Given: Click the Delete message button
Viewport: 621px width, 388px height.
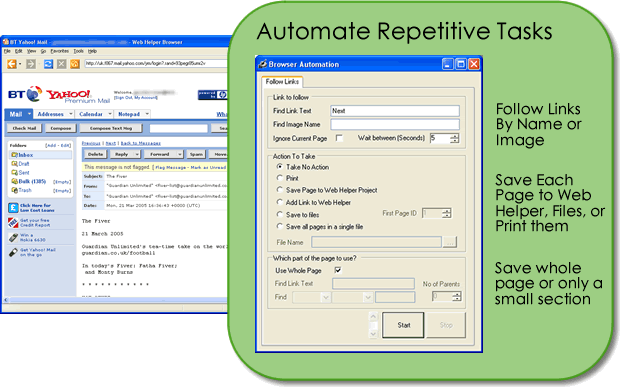Looking at the screenshot, I should tap(95, 154).
